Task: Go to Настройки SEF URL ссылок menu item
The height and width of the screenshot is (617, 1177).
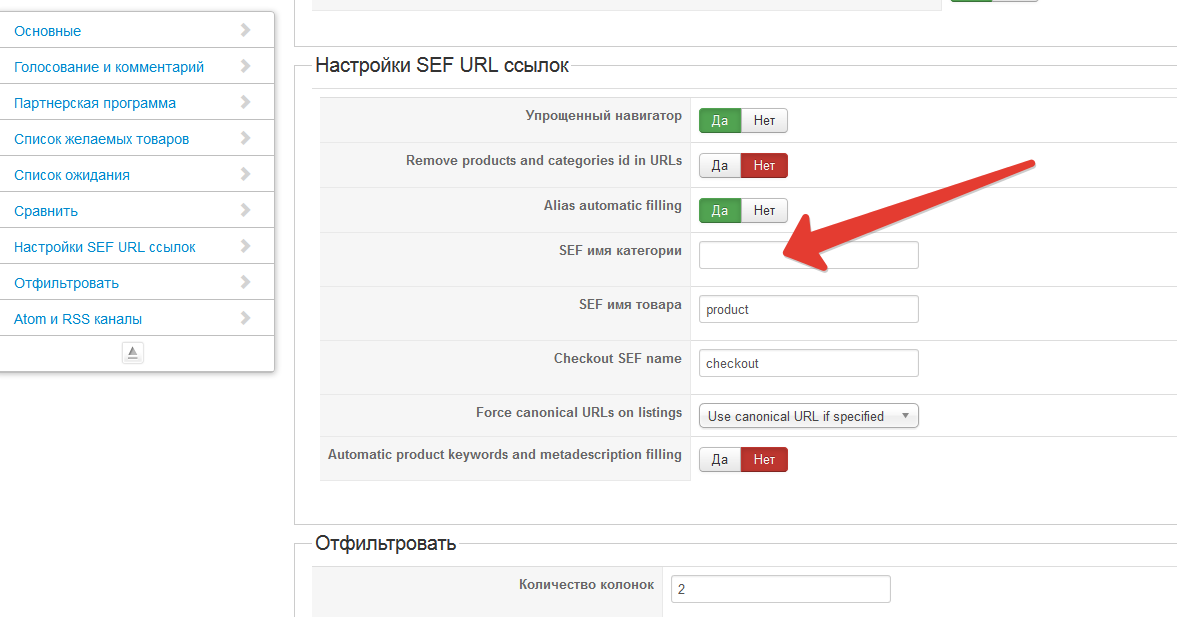Action: coord(105,247)
